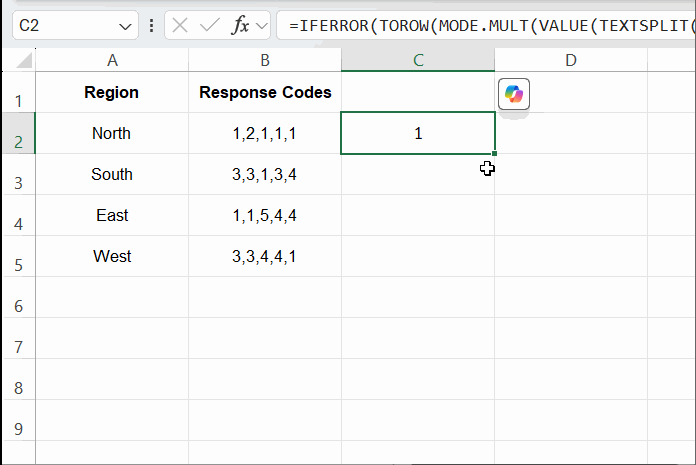Select row 4 header

(x=18, y=215)
